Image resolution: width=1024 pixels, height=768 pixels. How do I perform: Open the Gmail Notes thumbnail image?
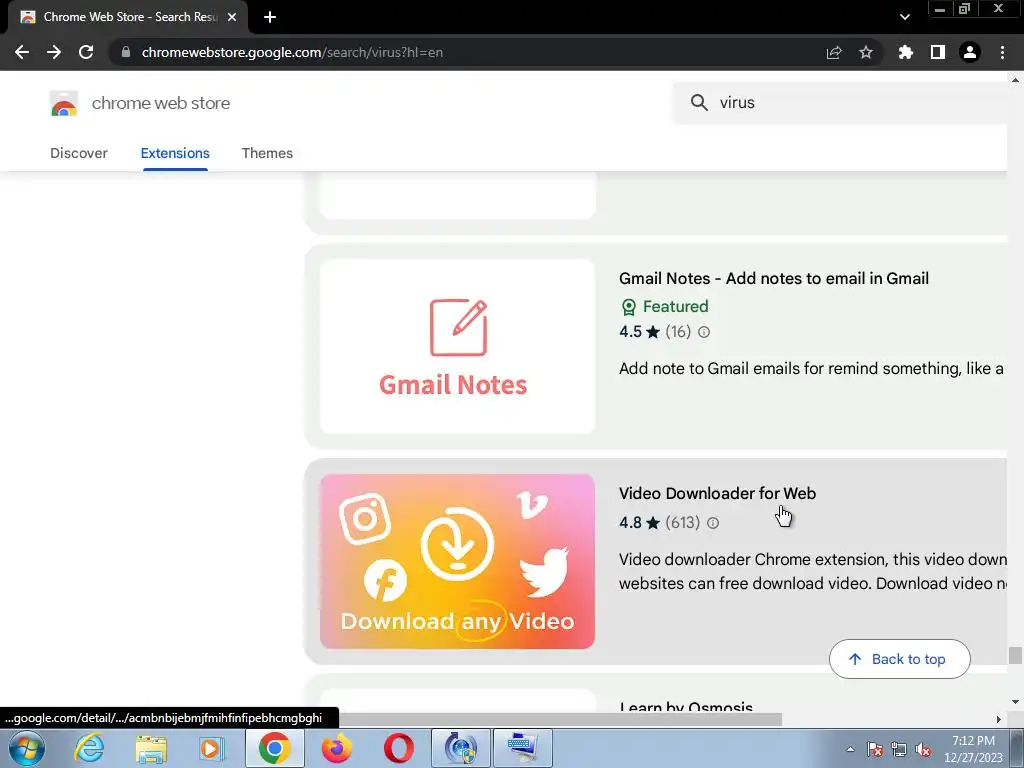457,346
